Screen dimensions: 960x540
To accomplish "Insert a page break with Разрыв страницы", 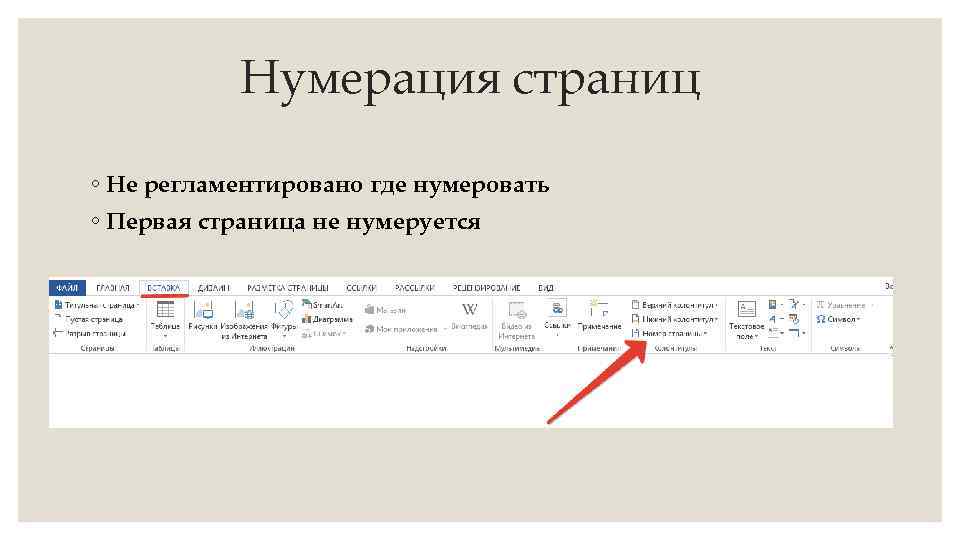I will 91,333.
